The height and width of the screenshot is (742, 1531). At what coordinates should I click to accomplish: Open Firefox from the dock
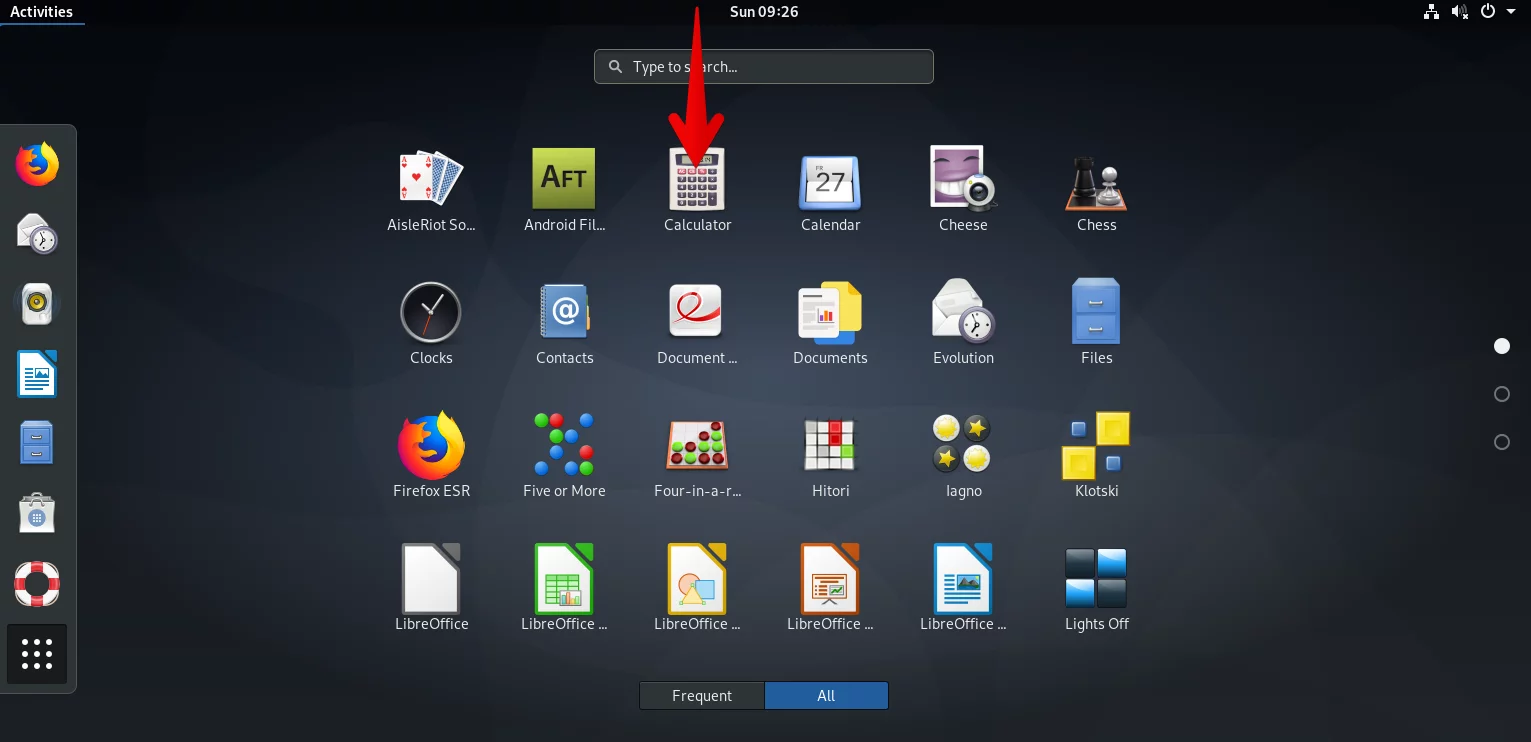click(37, 165)
